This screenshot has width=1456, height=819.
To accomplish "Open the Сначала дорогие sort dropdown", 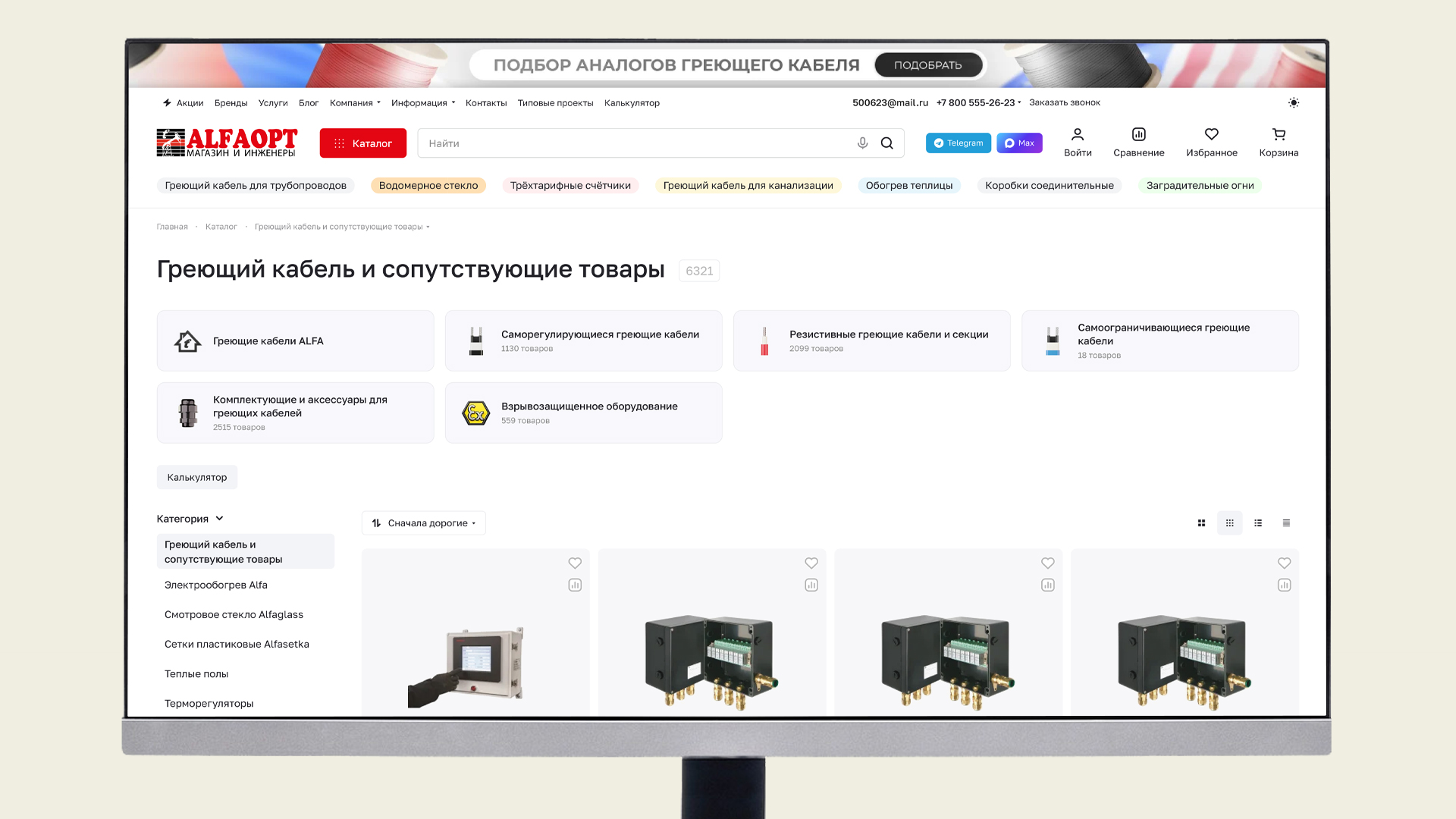I will 424,523.
